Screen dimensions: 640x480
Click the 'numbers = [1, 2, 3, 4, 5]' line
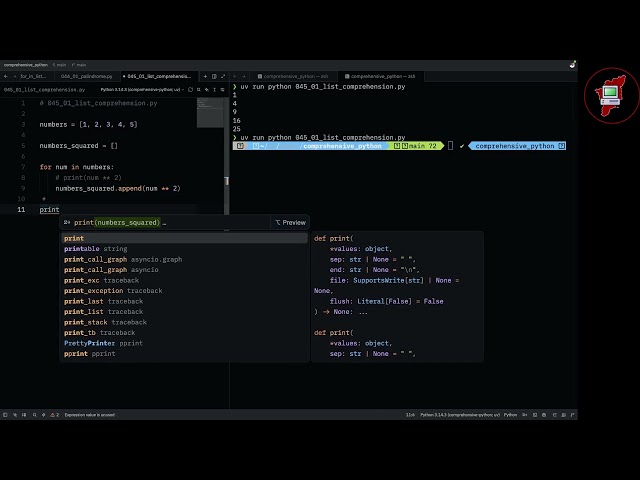click(88, 124)
